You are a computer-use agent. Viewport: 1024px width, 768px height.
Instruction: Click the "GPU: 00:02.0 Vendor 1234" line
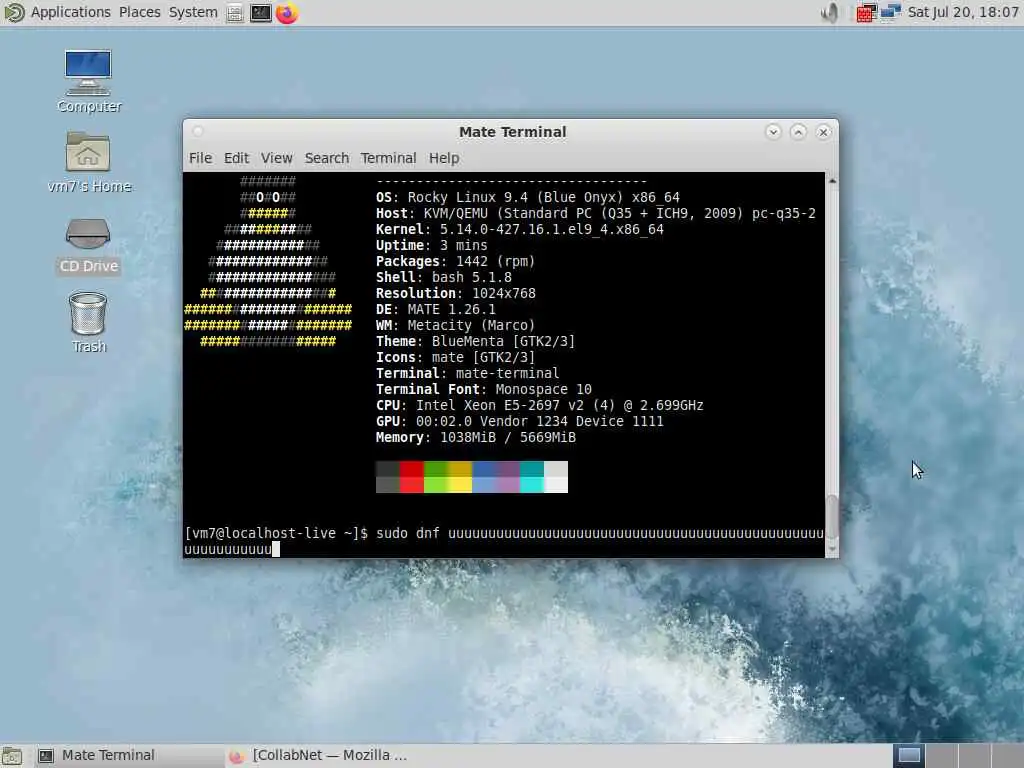[520, 421]
